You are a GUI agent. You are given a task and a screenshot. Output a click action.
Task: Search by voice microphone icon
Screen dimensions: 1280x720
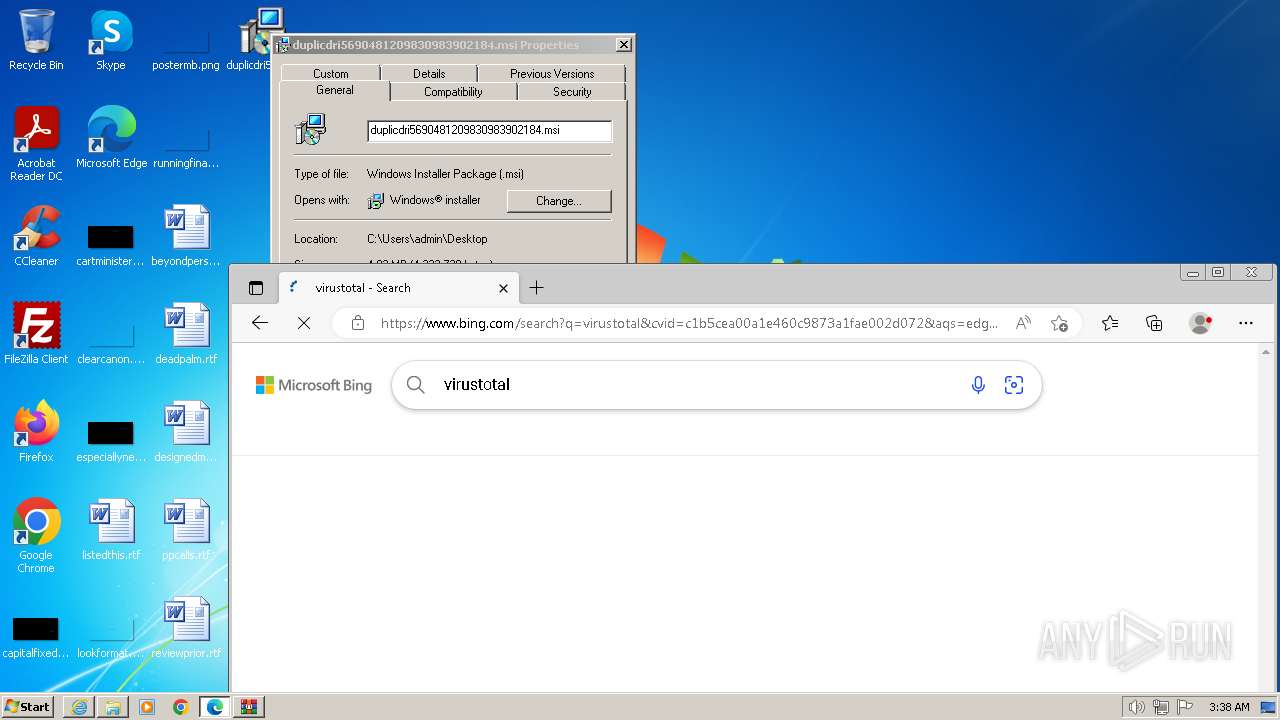point(978,385)
